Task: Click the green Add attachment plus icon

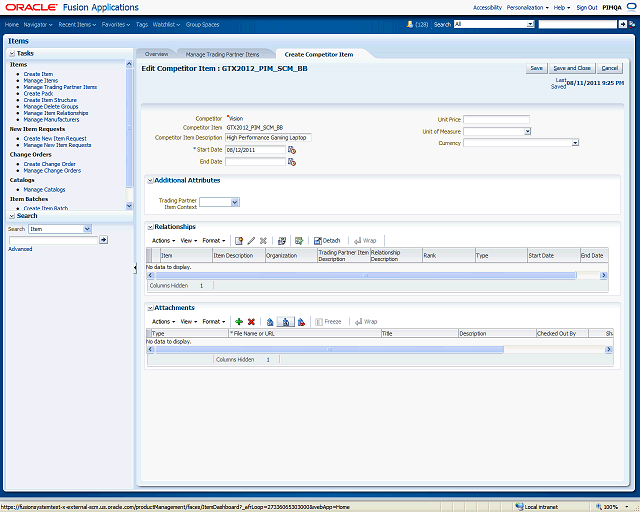Action: pos(238,322)
